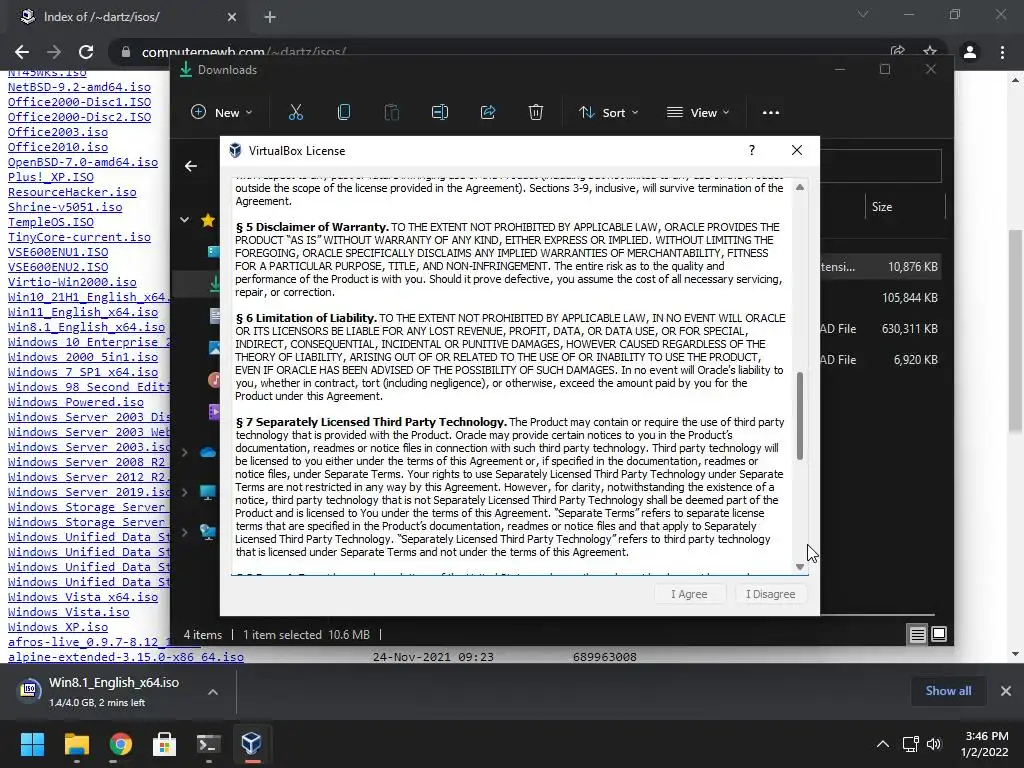The image size is (1024, 768).
Task: Open the New dropdown in Downloads toolbar
Action: 221,112
